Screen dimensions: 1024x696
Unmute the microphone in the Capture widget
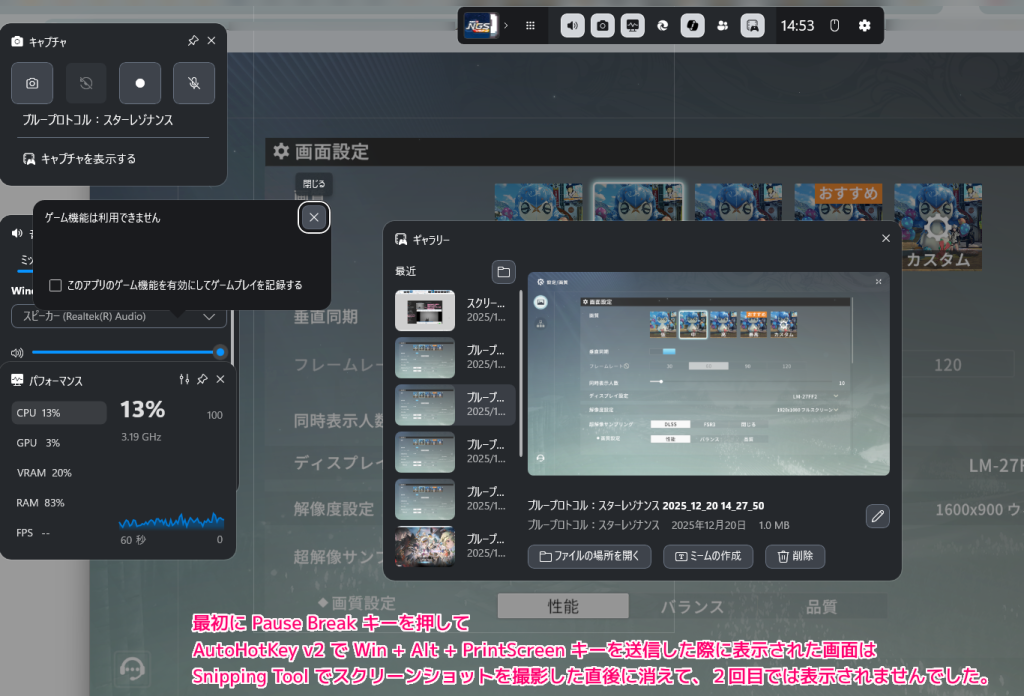(x=193, y=83)
